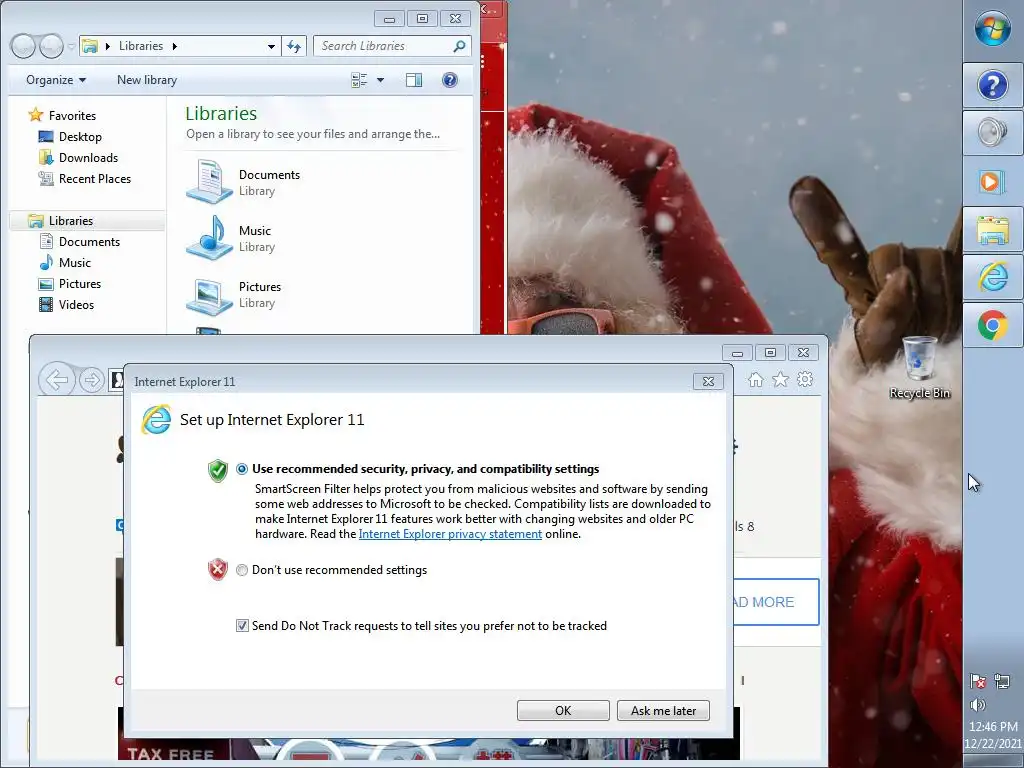Click the gray speaker icon on the taskbar

point(993,133)
